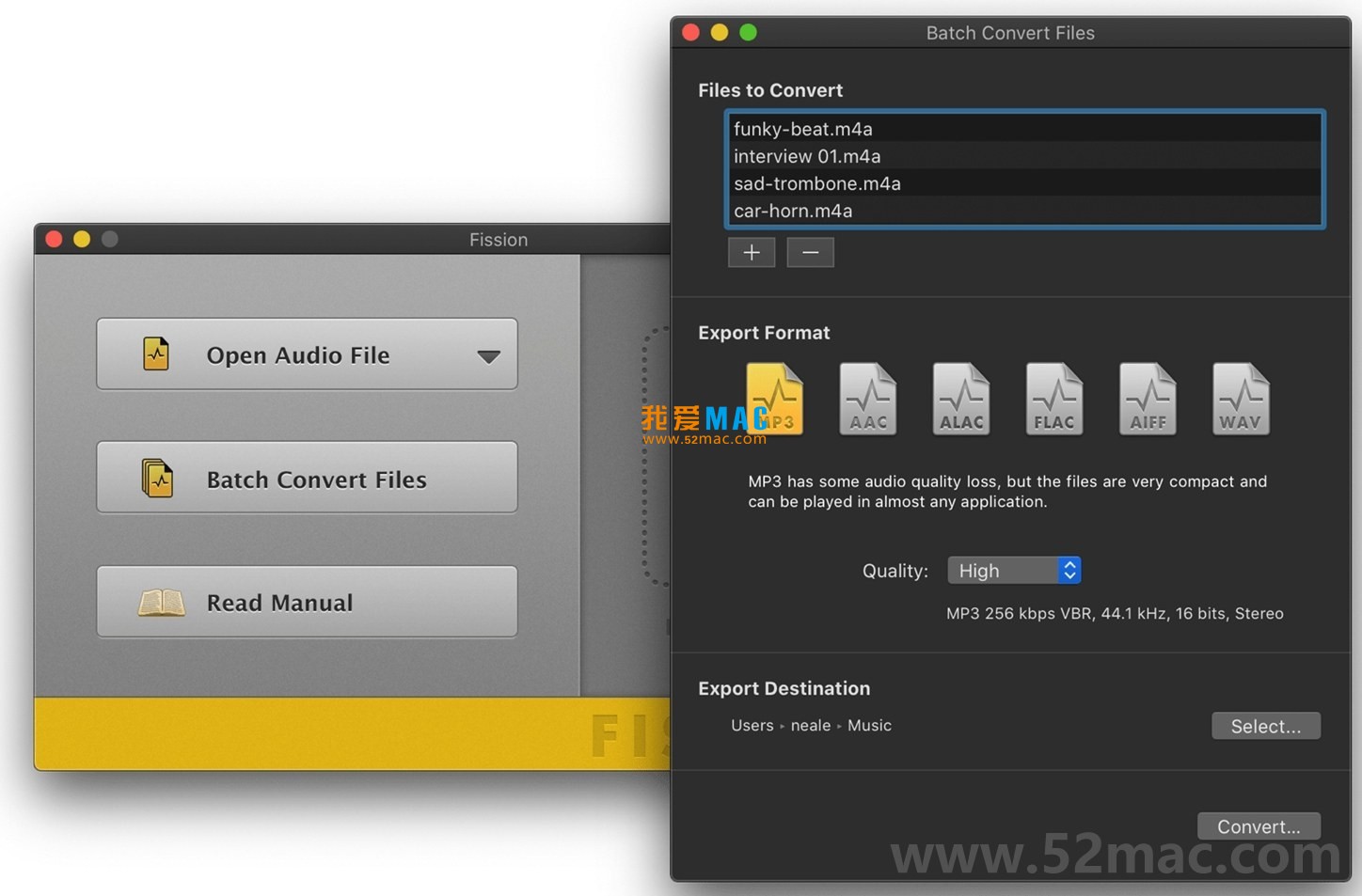This screenshot has width=1362, height=896.
Task: Select the FLAC export format icon
Action: [1053, 400]
